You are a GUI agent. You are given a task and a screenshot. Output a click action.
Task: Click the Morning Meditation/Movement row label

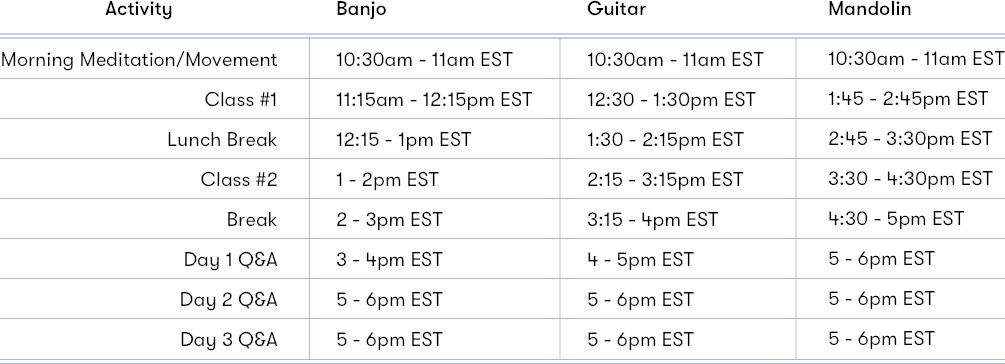tap(140, 60)
